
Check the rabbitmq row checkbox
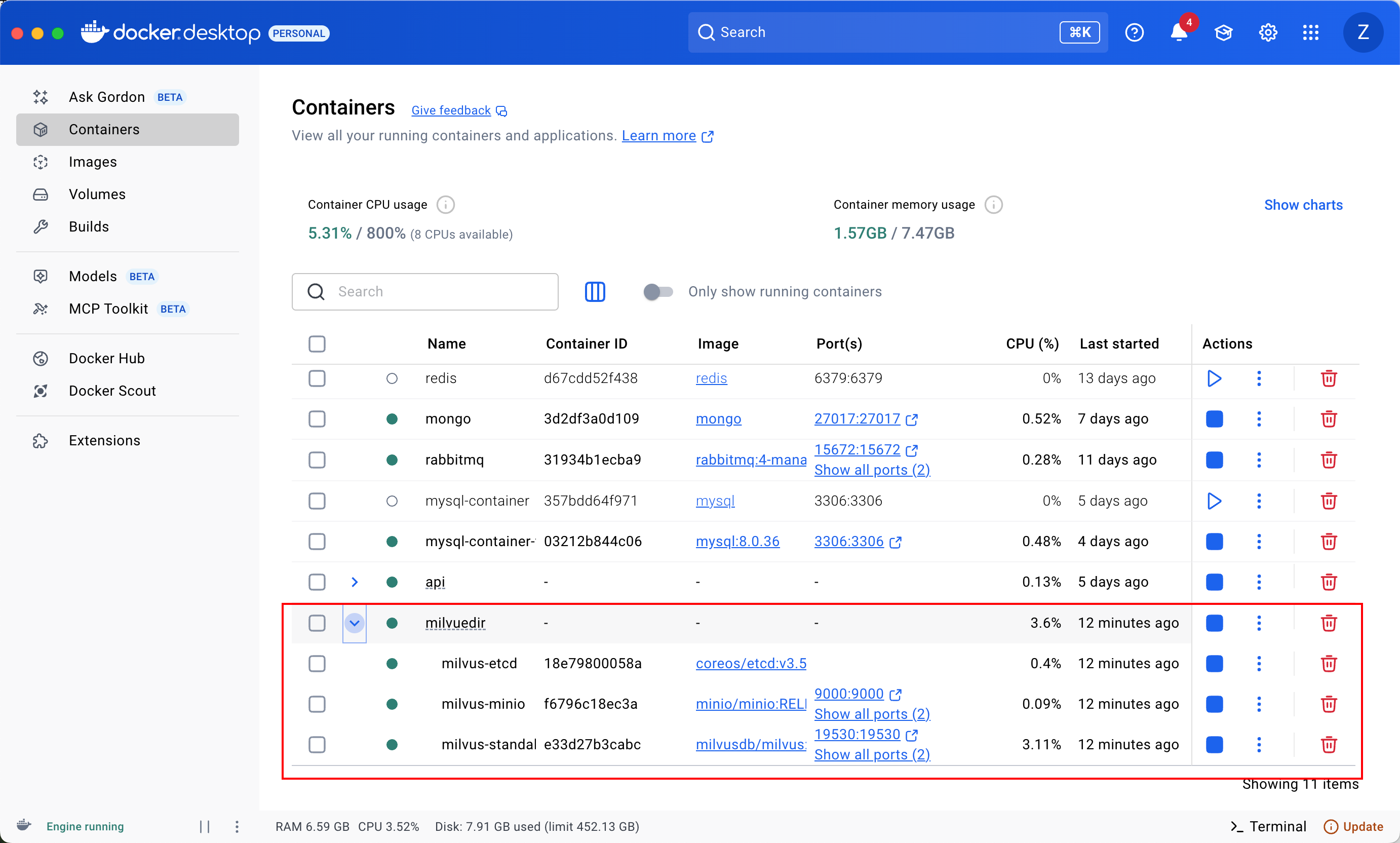[317, 460]
